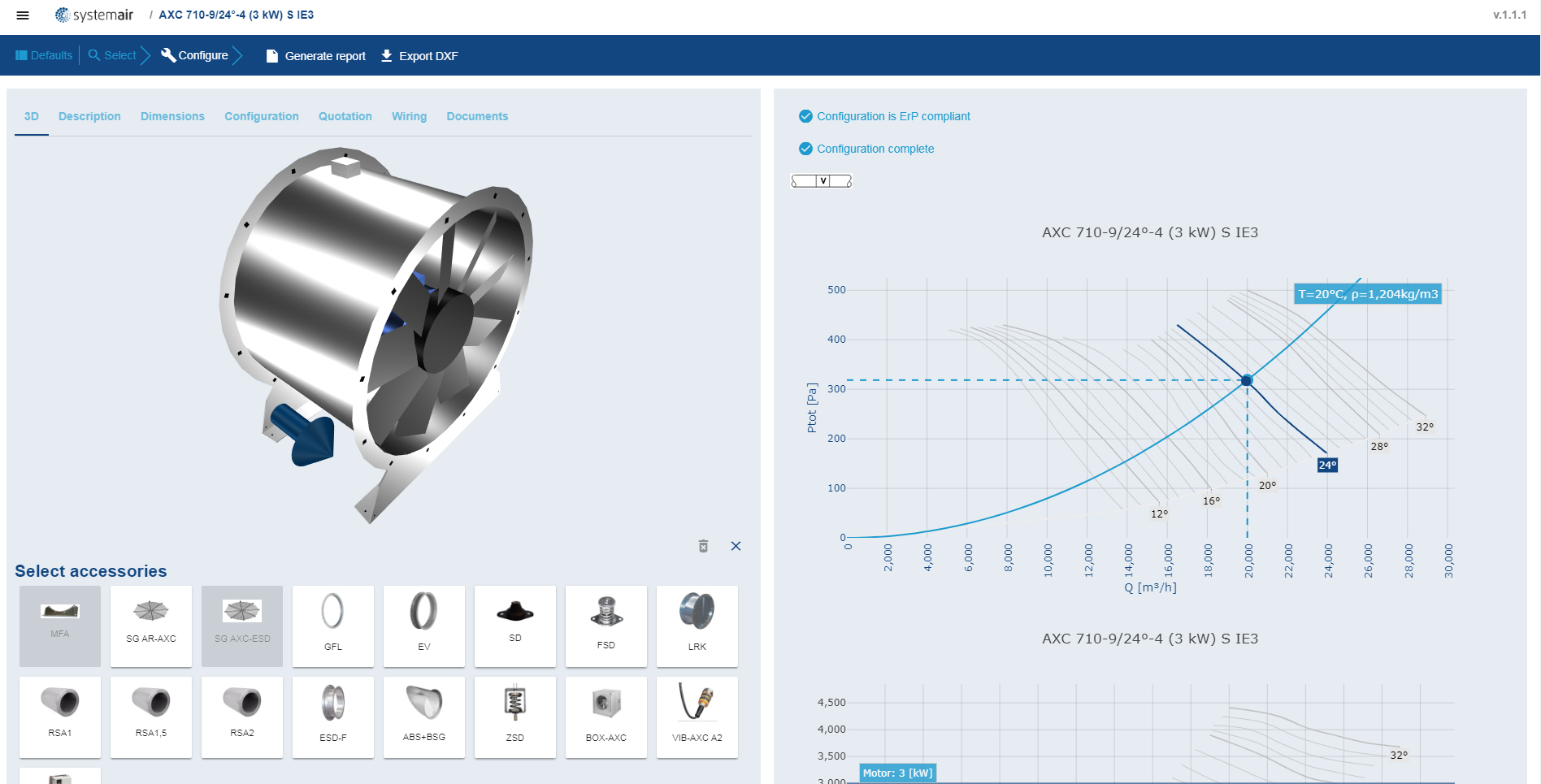
Task: Select the 12° blade angle curve label
Action: pyautogui.click(x=1159, y=513)
